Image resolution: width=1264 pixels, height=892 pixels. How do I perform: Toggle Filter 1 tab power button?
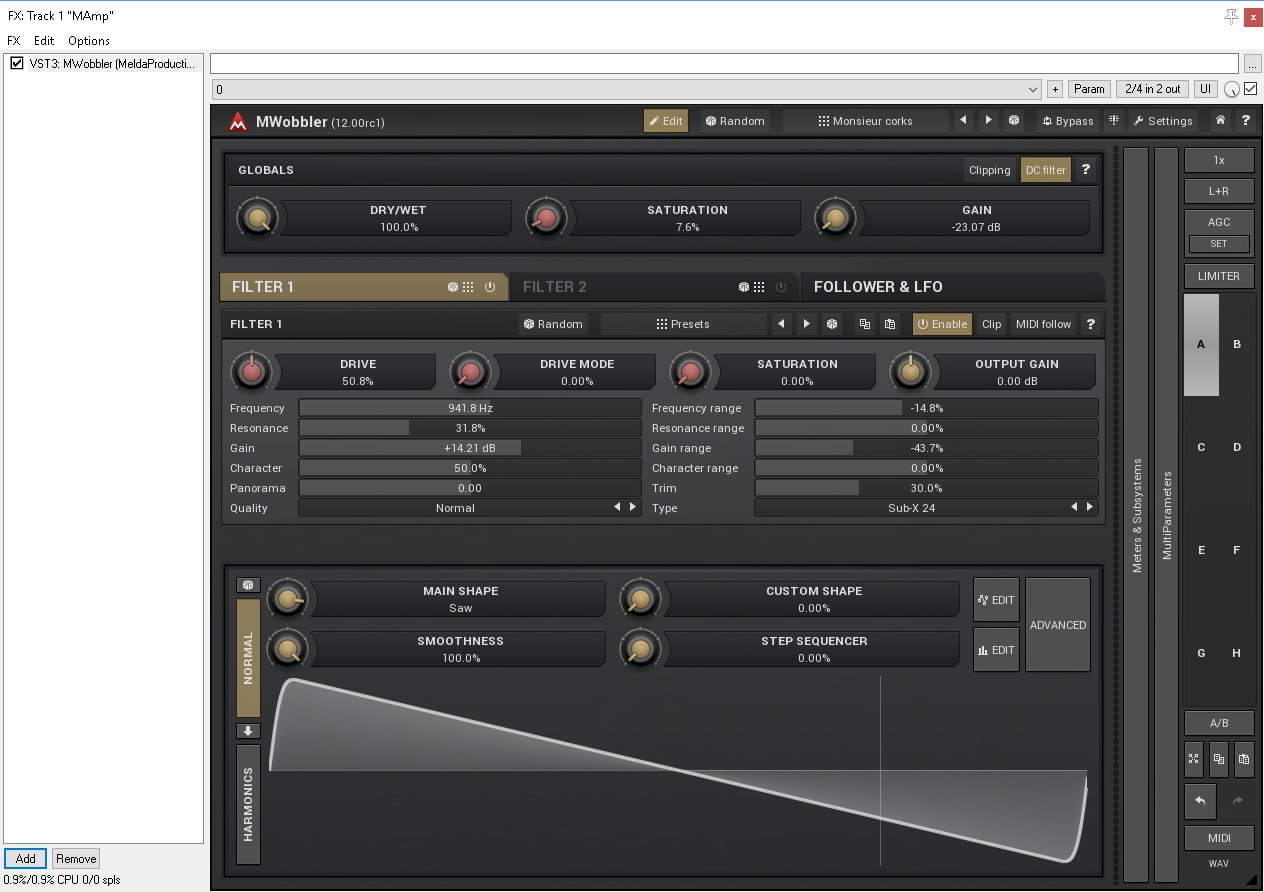pyautogui.click(x=490, y=287)
